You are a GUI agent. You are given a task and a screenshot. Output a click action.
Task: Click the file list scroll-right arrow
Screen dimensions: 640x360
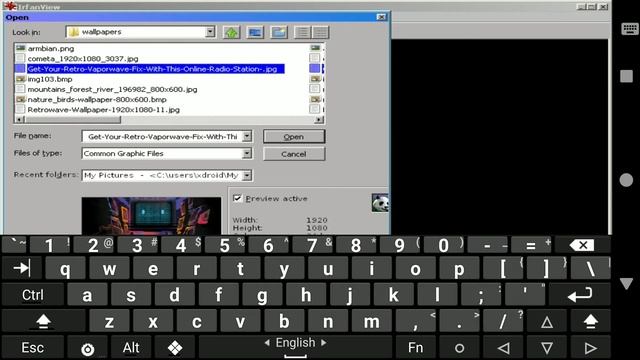tap(319, 120)
